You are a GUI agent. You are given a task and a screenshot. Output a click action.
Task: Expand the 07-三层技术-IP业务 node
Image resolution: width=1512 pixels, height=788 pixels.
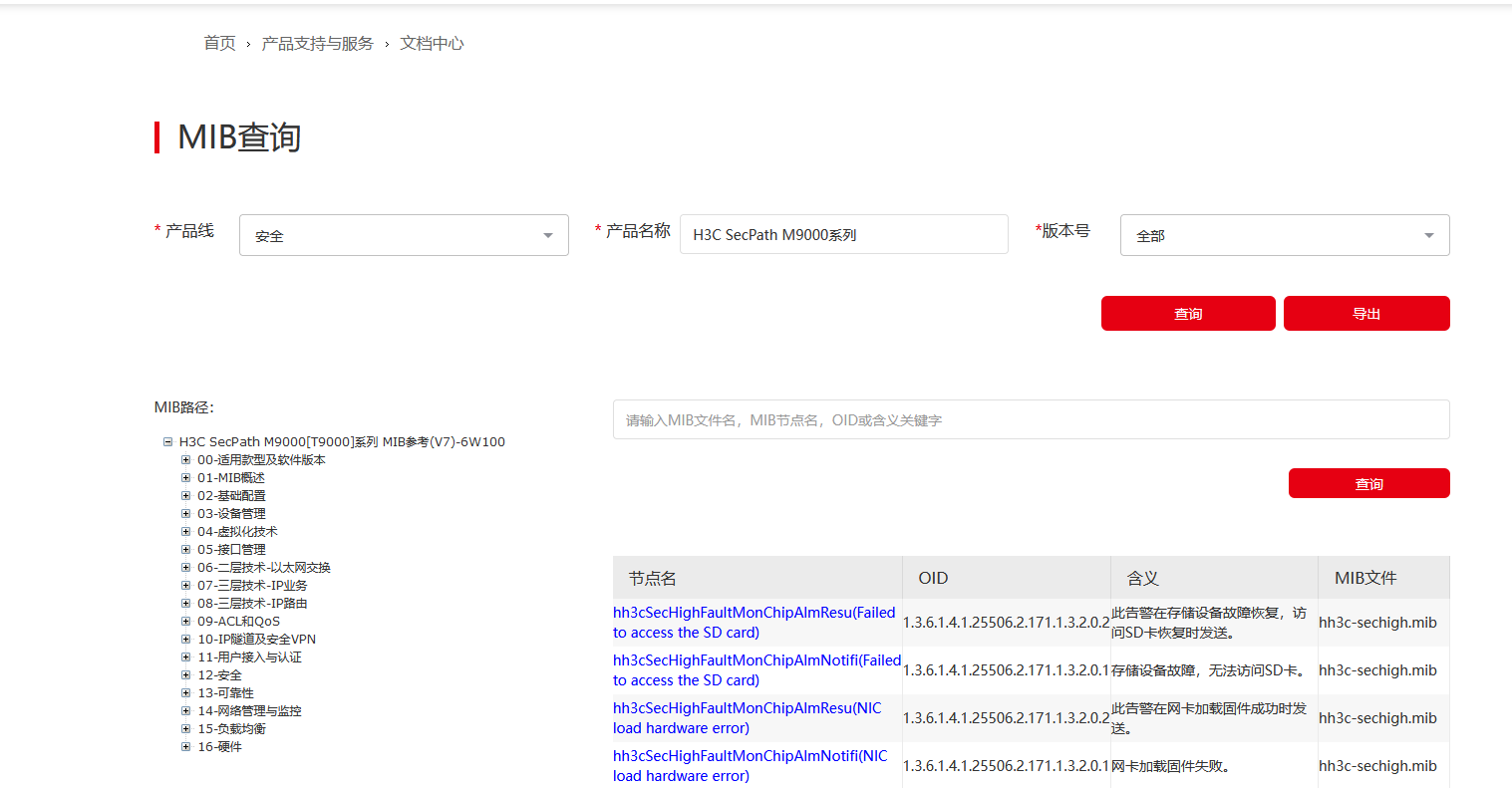point(185,586)
